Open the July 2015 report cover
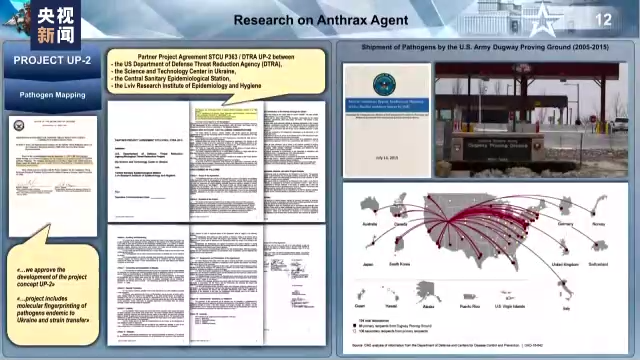The image size is (640, 360). click(387, 120)
